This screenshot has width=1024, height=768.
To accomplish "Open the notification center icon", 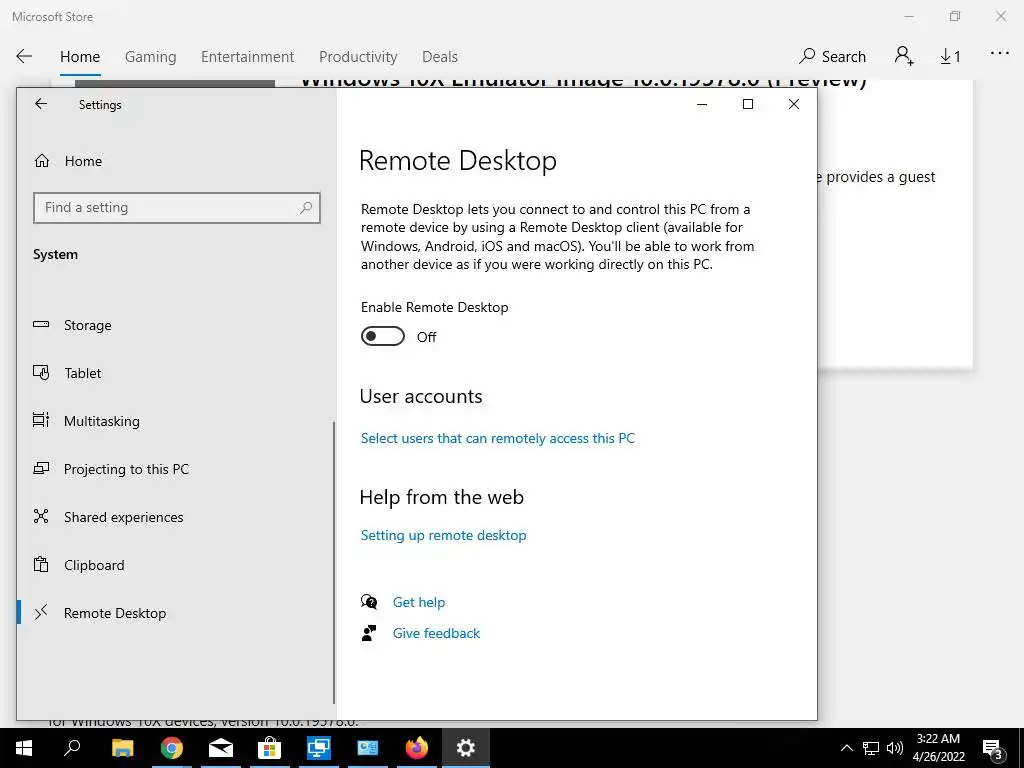I will click(993, 749).
